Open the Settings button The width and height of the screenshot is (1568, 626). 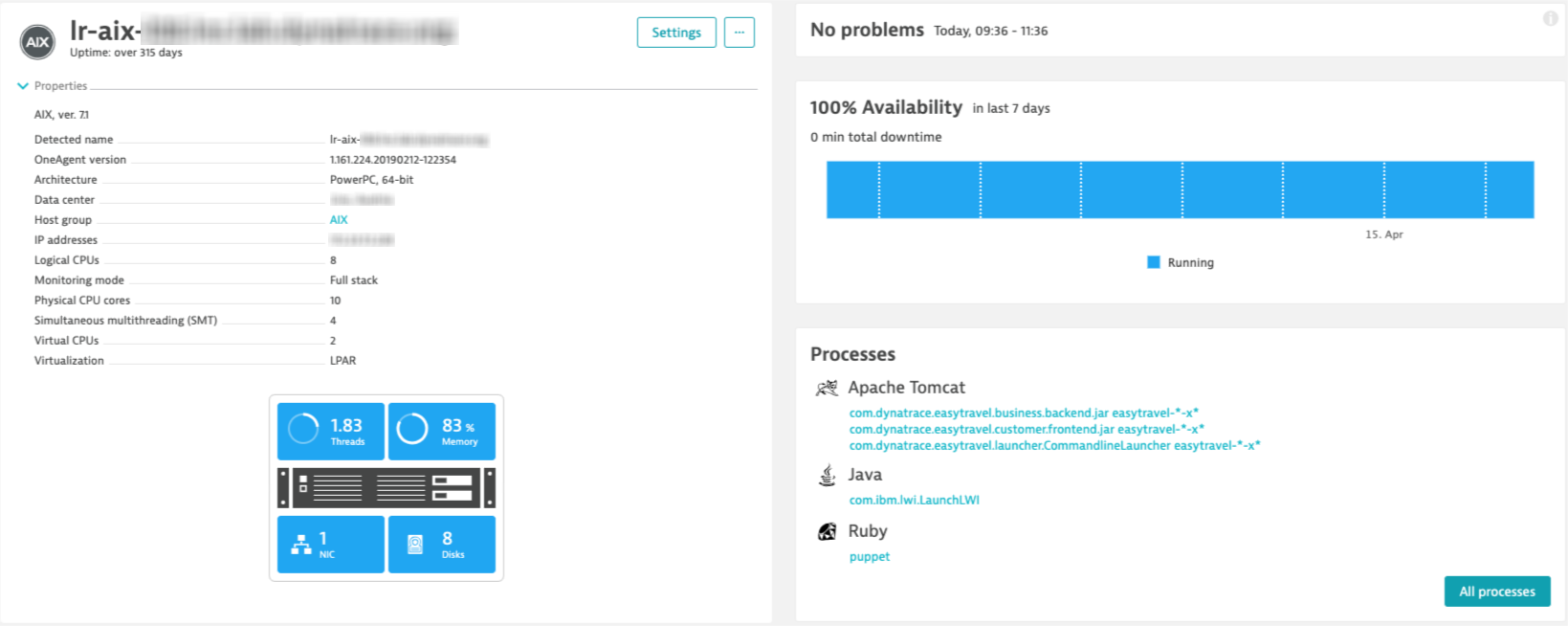pos(676,33)
